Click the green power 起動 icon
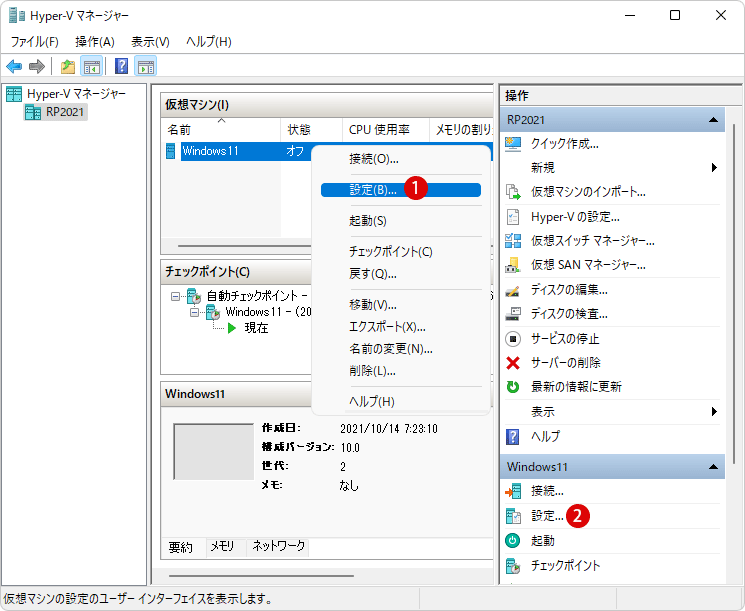This screenshot has height=611, width=745. click(513, 541)
